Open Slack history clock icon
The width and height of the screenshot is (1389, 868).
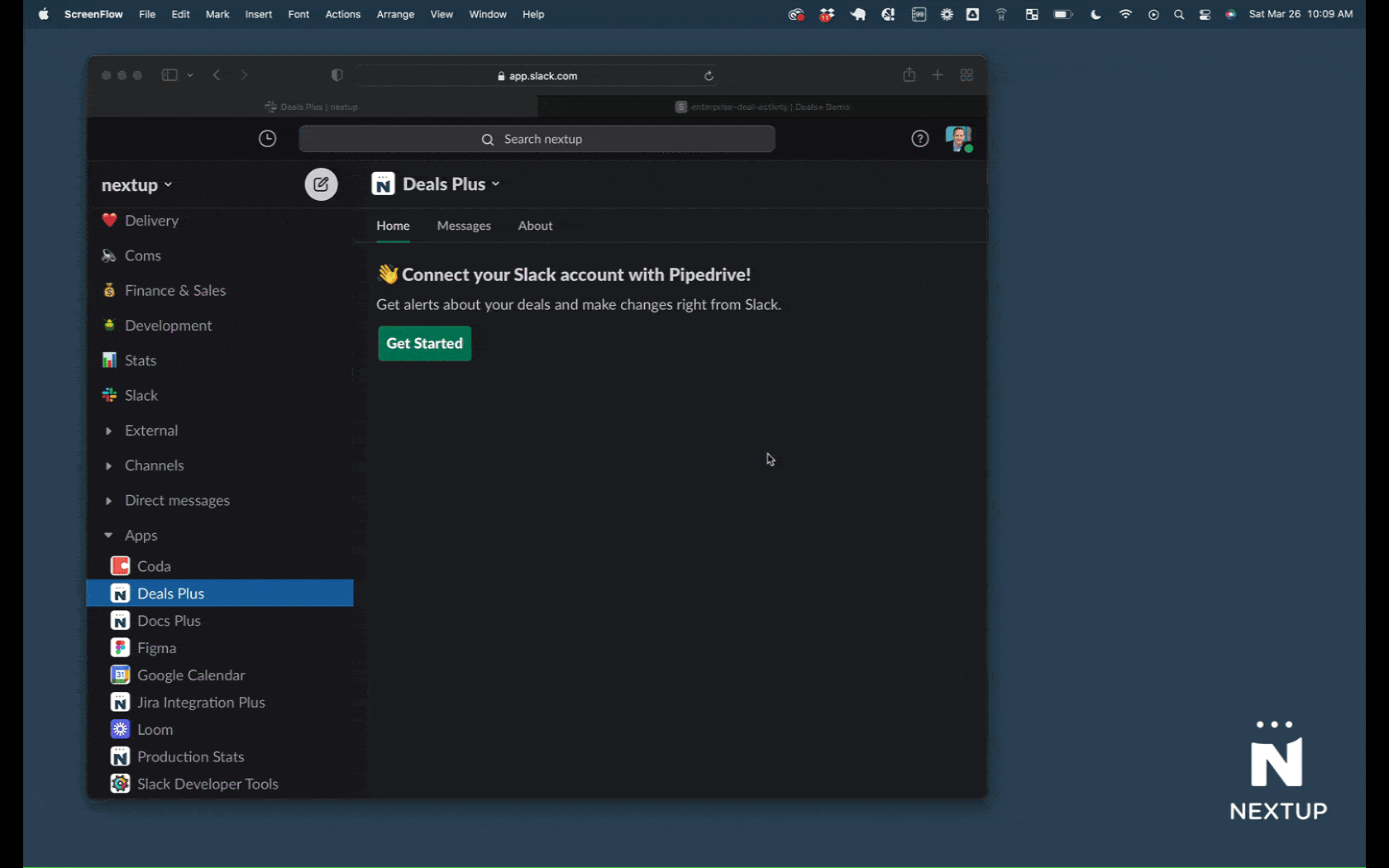tap(267, 139)
